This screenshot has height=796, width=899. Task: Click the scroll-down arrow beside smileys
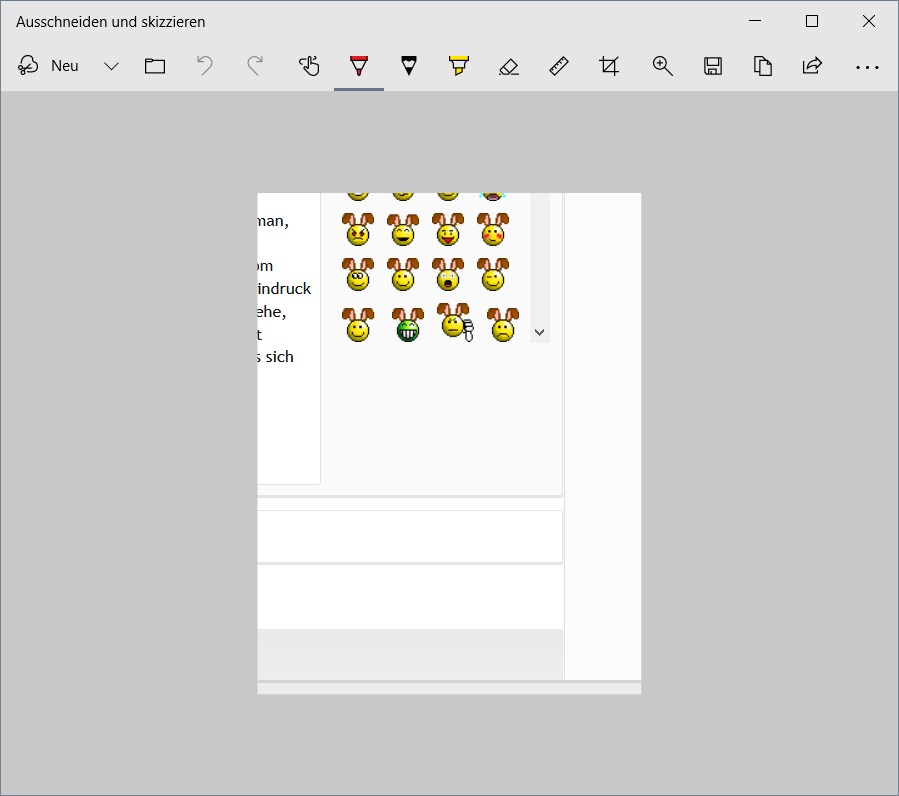(540, 332)
